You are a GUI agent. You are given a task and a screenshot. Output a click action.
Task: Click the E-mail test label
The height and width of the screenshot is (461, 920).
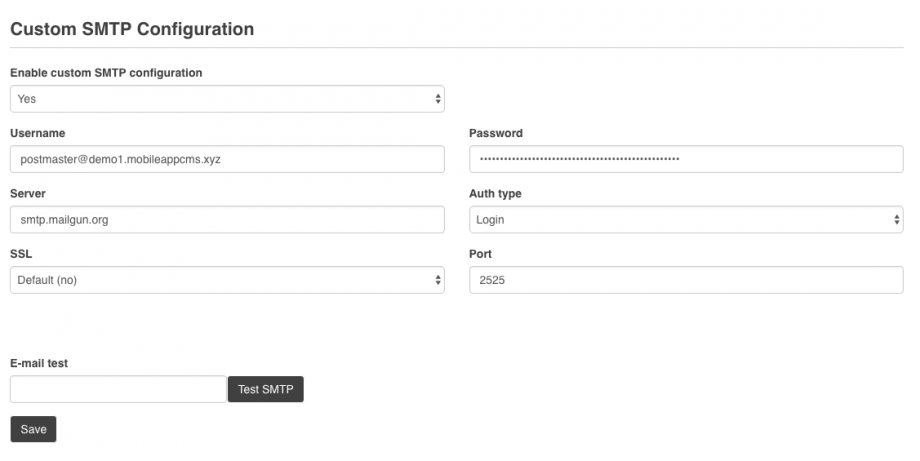(x=39, y=364)
